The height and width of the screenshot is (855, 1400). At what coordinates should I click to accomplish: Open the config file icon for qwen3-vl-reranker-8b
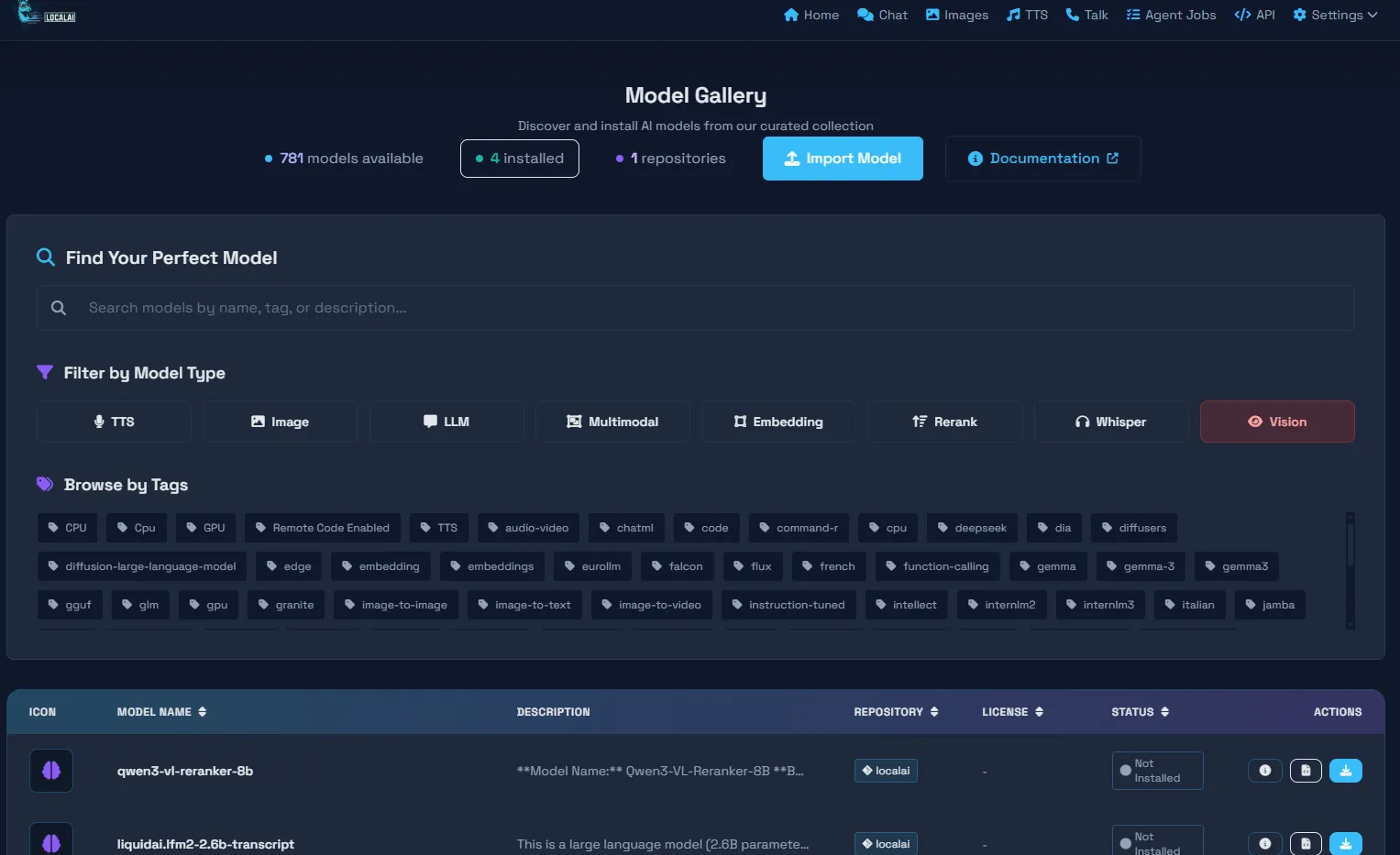click(x=1306, y=771)
